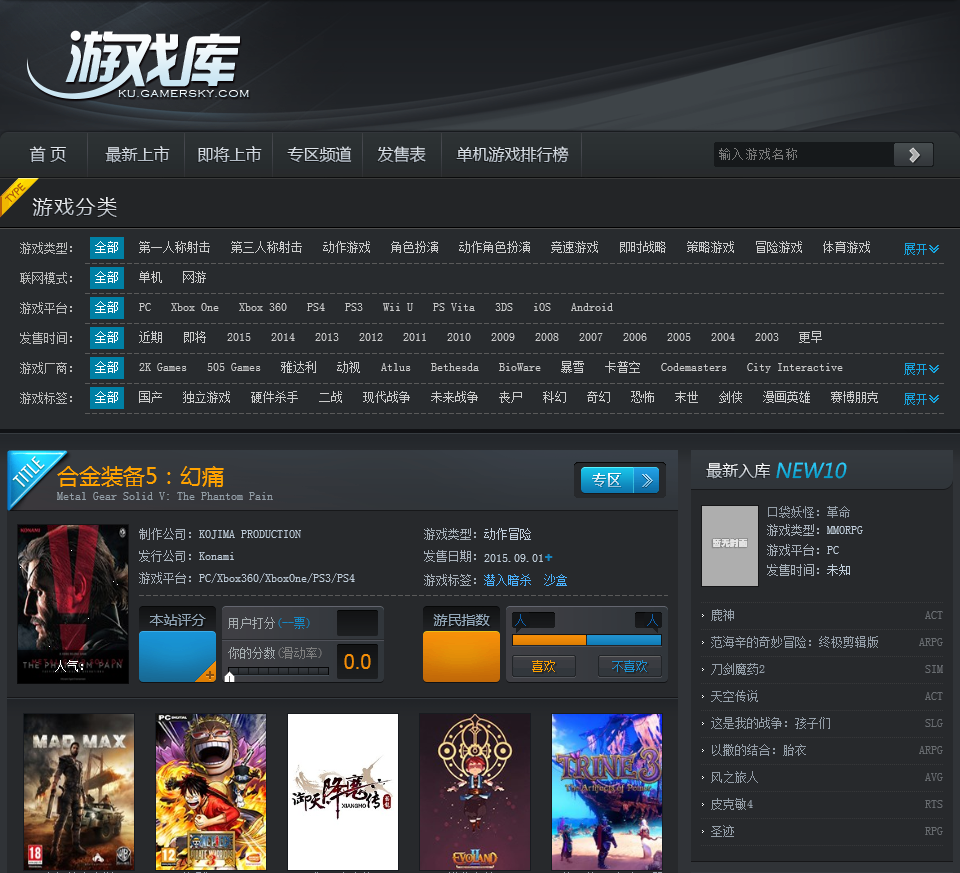
Task: Filter by 网游 network mode
Action: (x=194, y=277)
